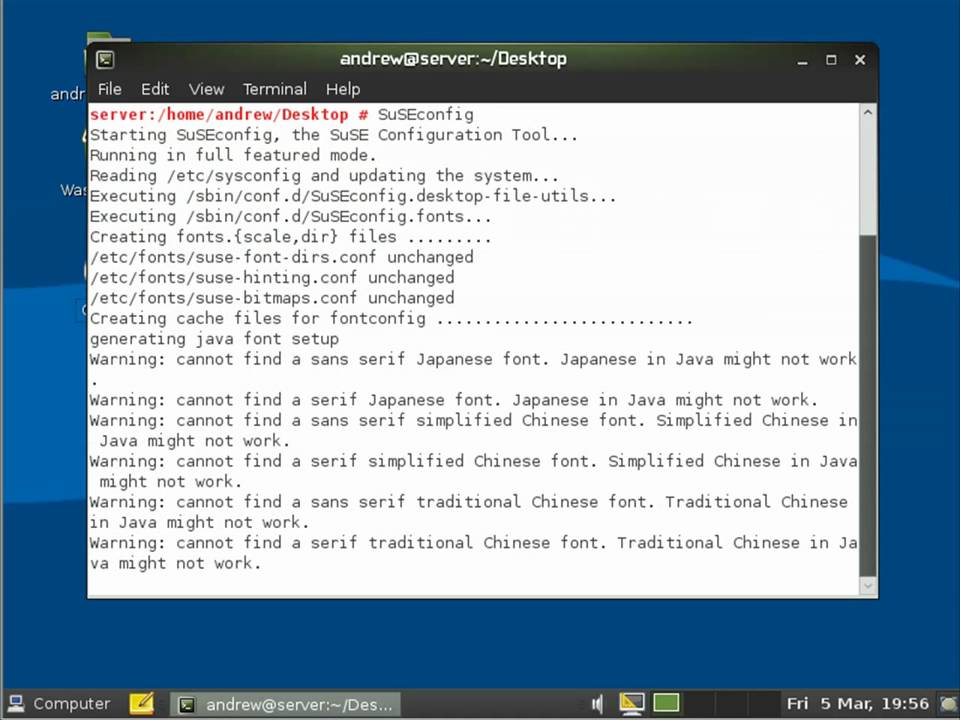Click the 'Starting SuSEconfig, the SuSE Configuration Tool' line

pyautogui.click(x=334, y=135)
